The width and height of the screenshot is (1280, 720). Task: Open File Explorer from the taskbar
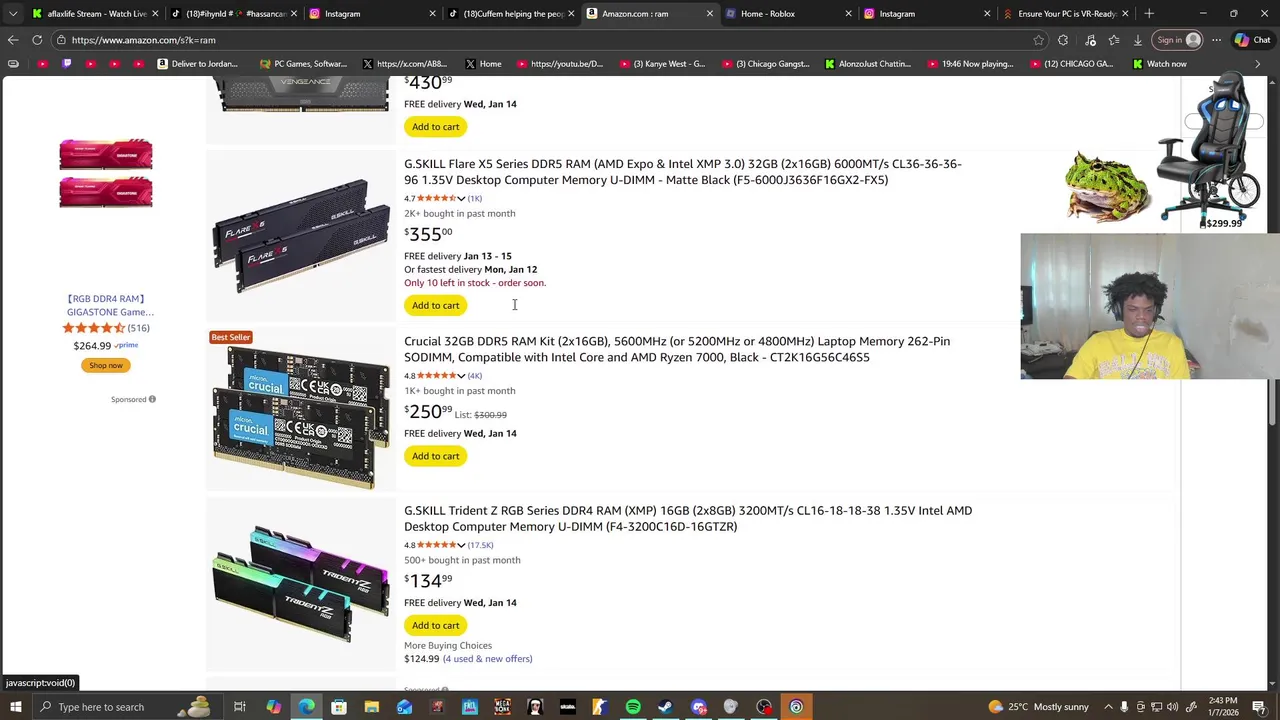click(x=371, y=707)
